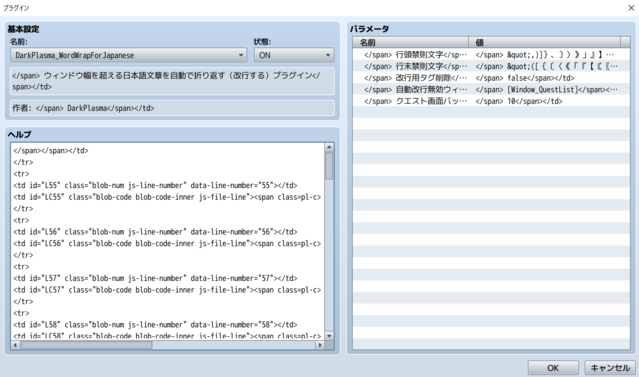Click the value false in parameter list
This screenshot has height=377, width=639.
pyautogui.click(x=525, y=78)
